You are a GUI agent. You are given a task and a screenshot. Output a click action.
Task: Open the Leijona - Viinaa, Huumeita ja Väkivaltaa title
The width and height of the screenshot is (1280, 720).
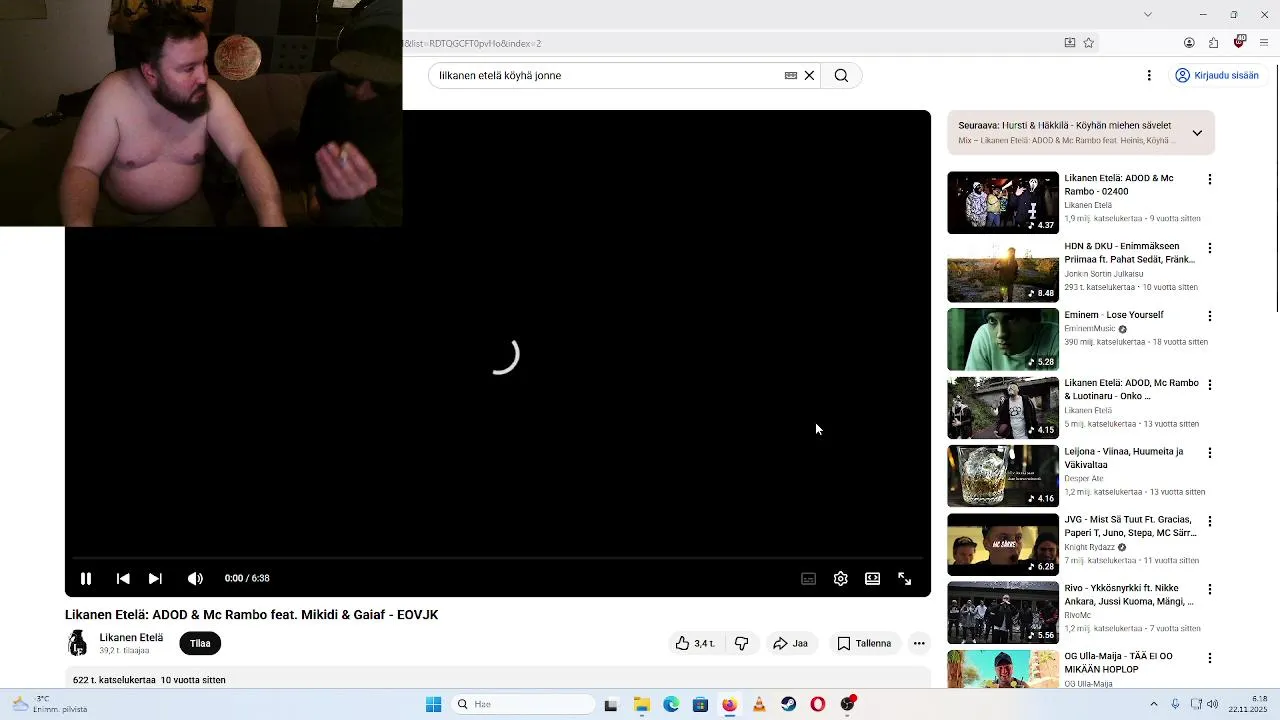pos(1124,458)
